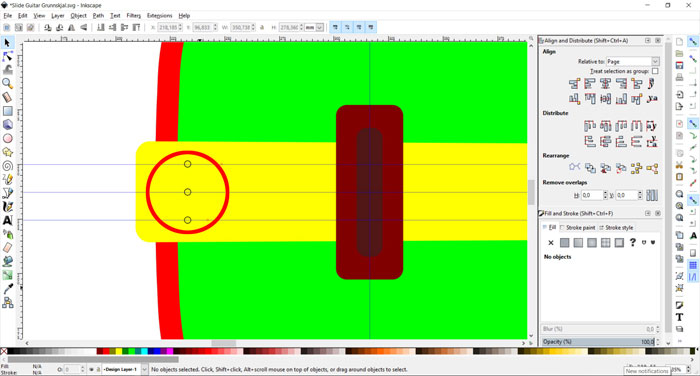The width and height of the screenshot is (700, 376).
Task: Select the Pencil freehand tool
Action: point(7,180)
